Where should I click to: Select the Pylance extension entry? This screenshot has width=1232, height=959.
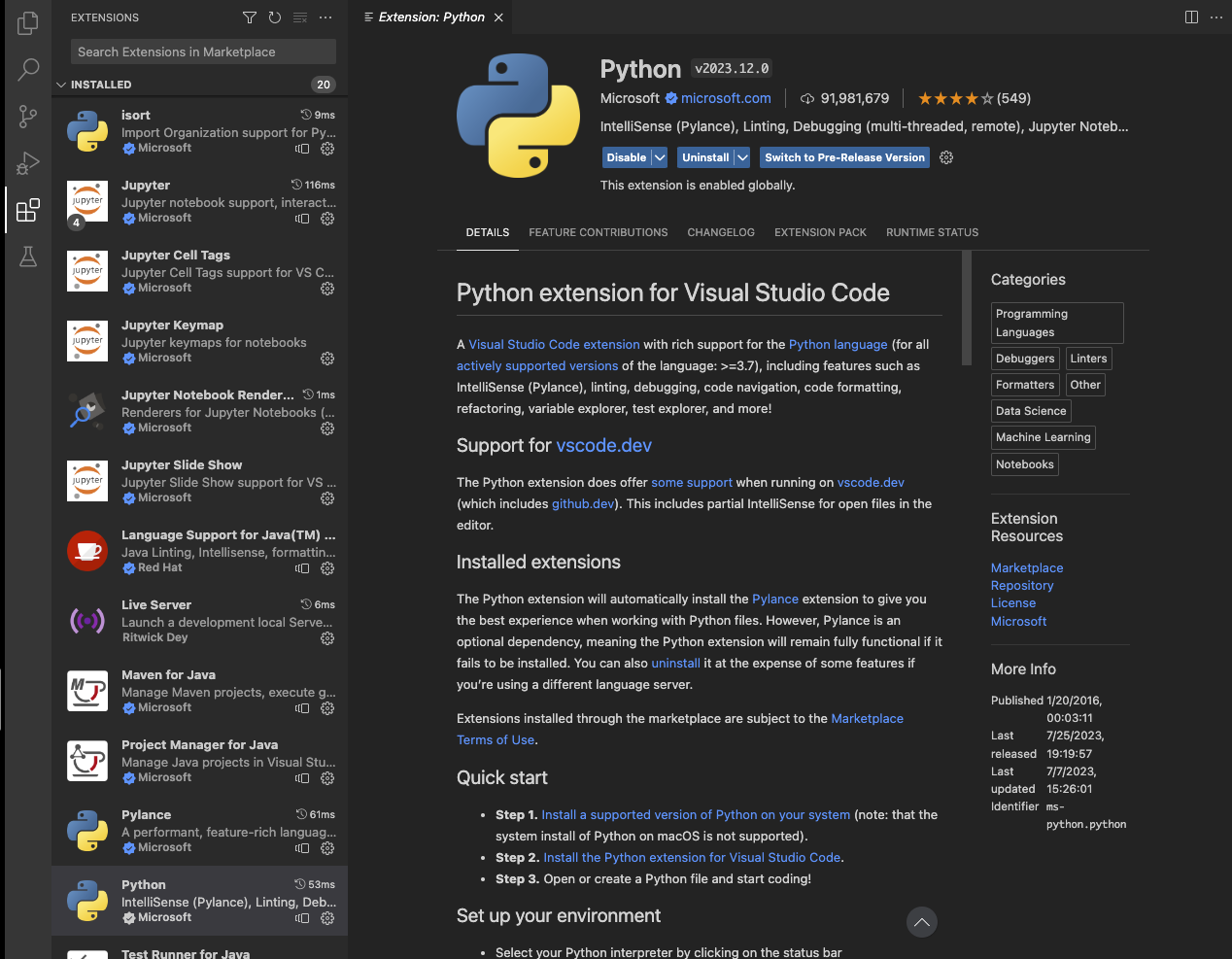(199, 831)
